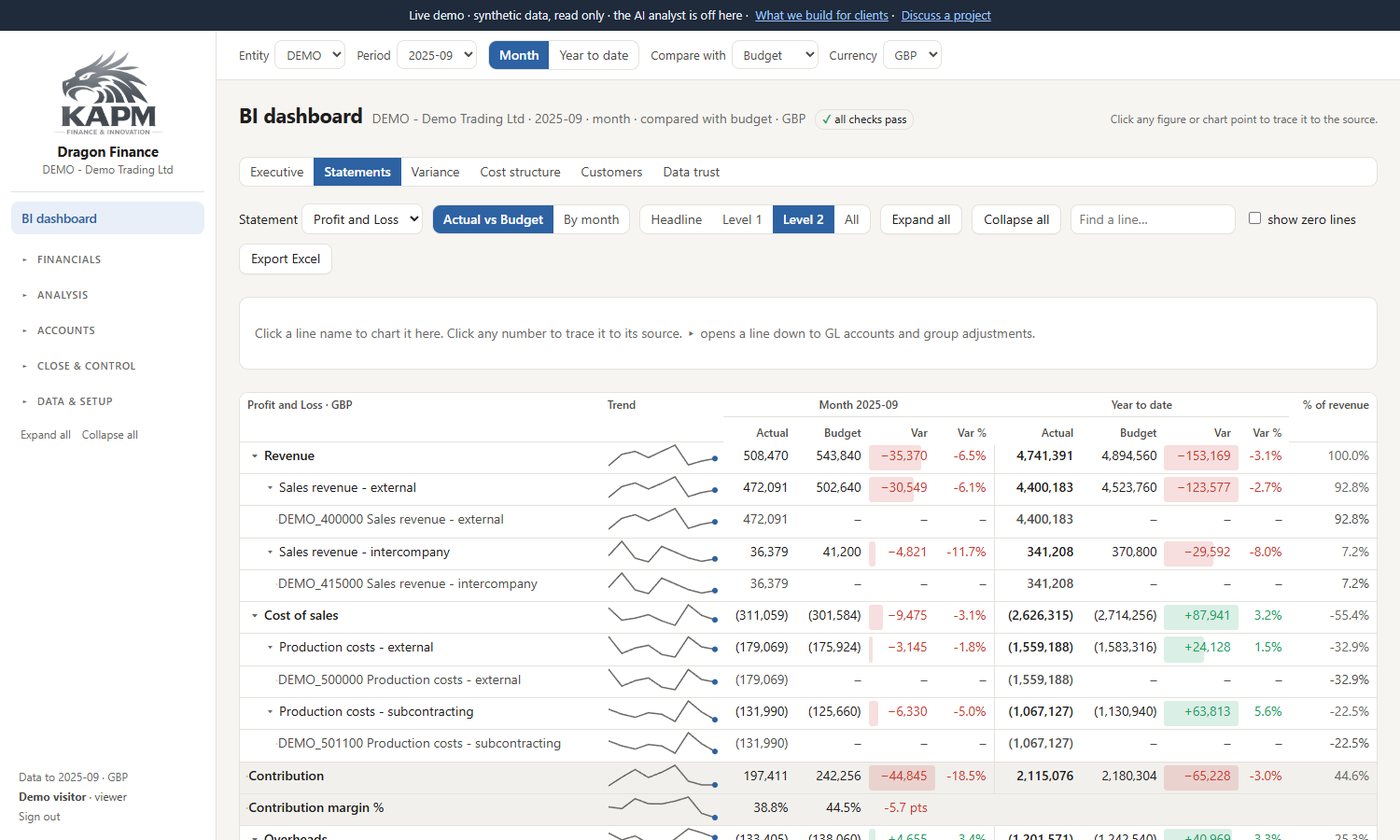Open the Executive tab
The height and width of the screenshot is (840, 1400).
click(277, 172)
